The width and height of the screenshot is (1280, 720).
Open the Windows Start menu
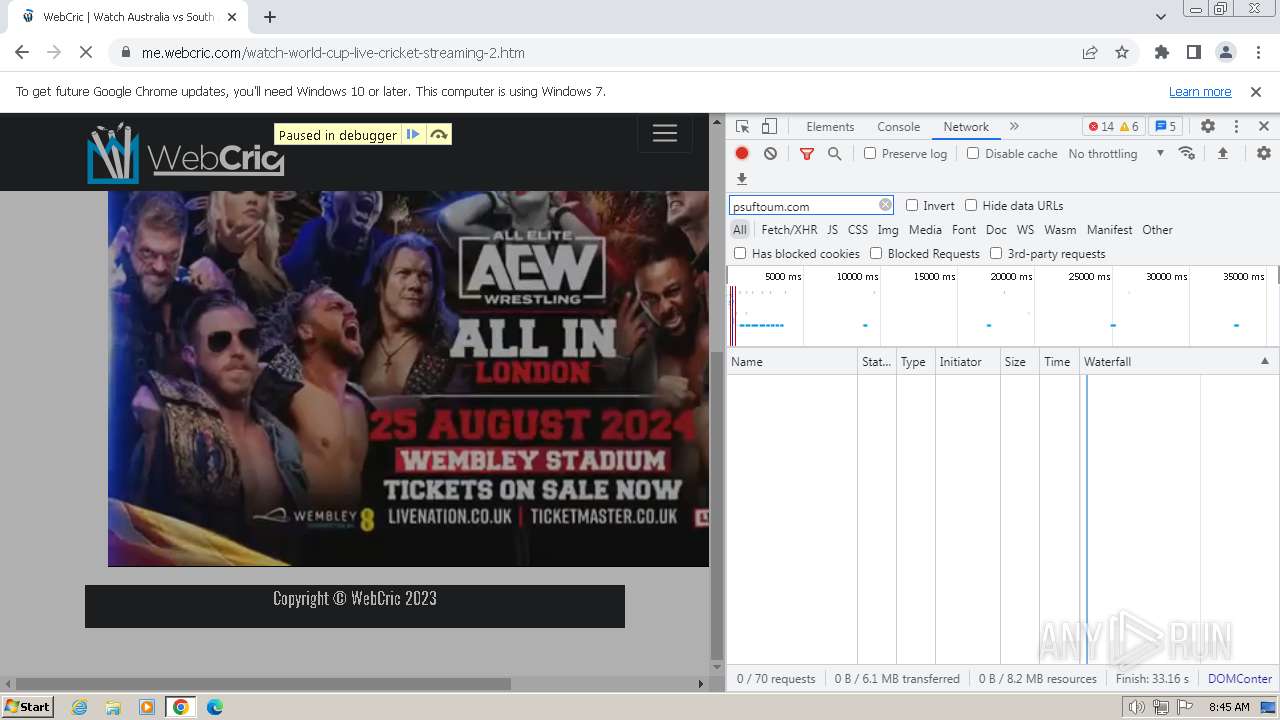(x=27, y=706)
